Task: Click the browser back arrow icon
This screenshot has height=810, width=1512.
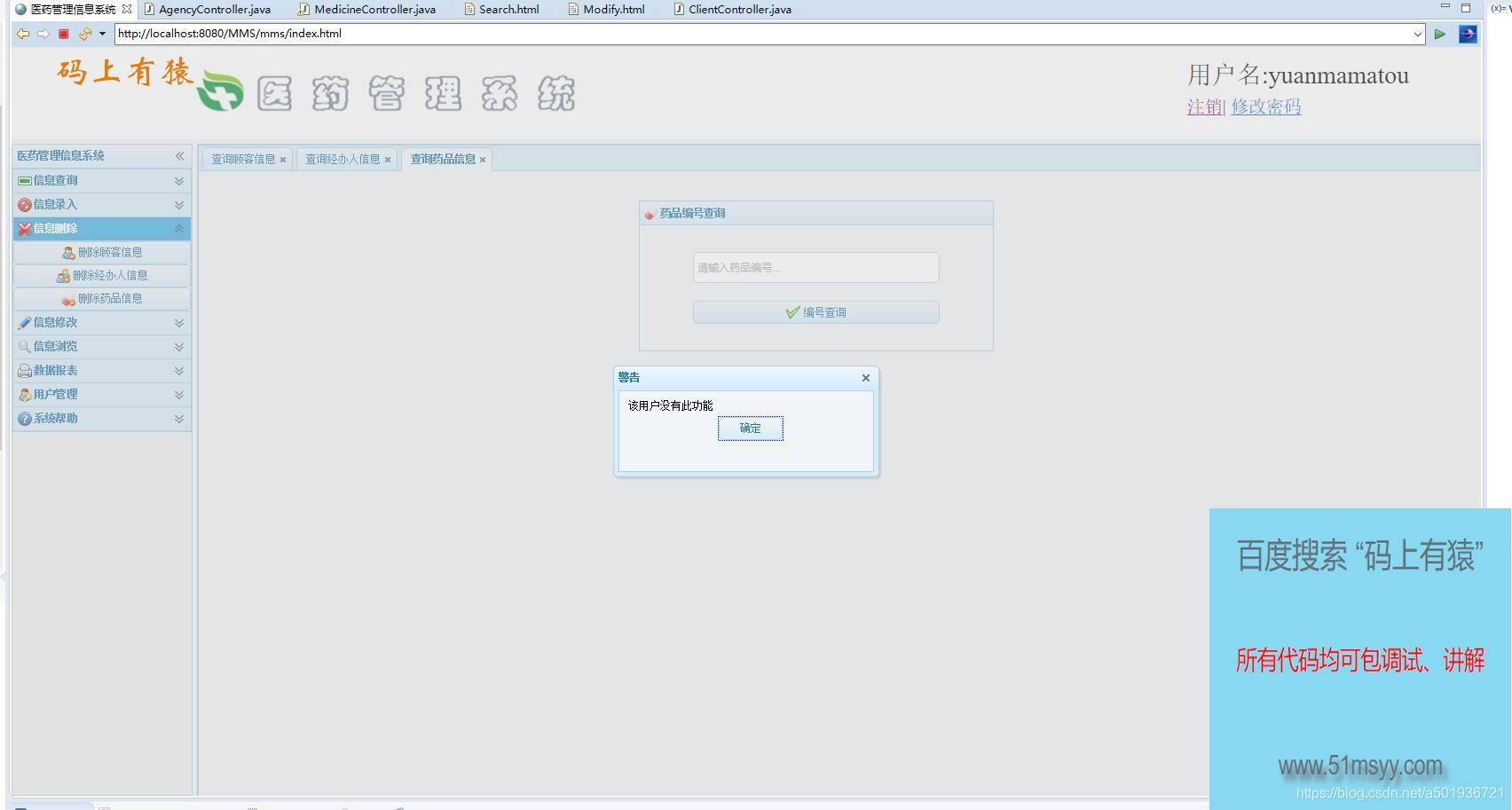Action: [23, 34]
